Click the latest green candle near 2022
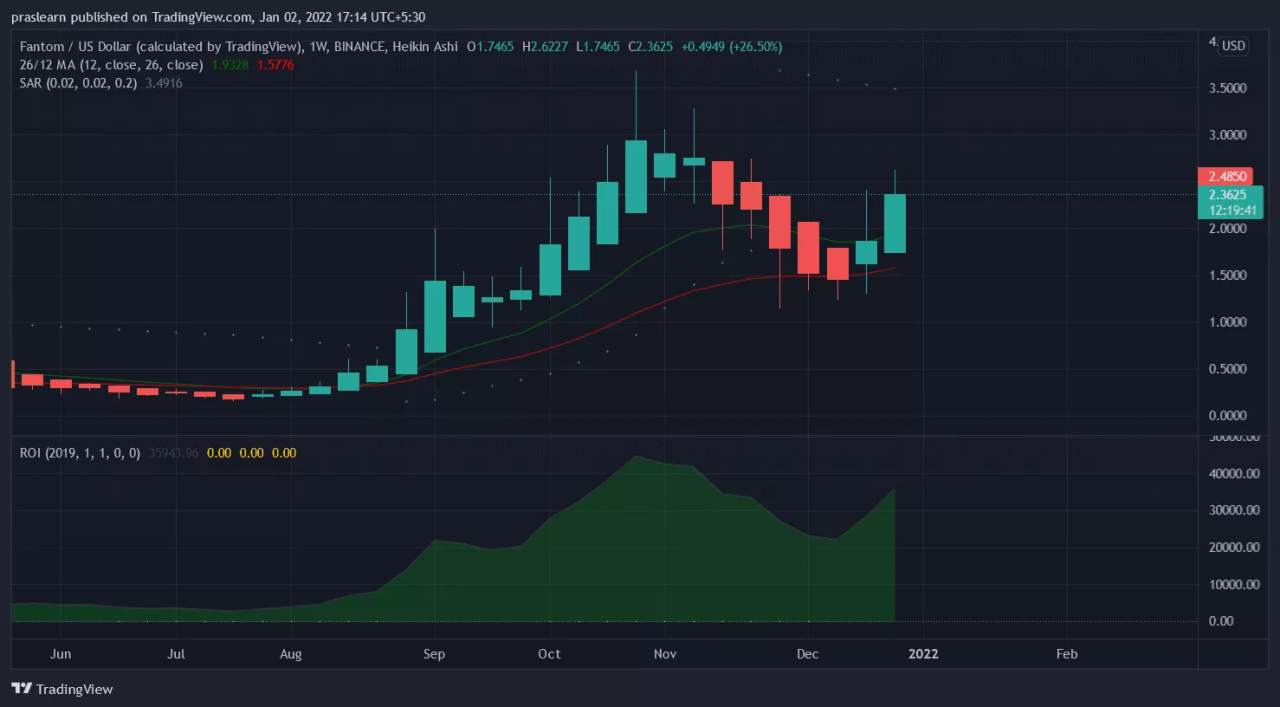 click(895, 223)
